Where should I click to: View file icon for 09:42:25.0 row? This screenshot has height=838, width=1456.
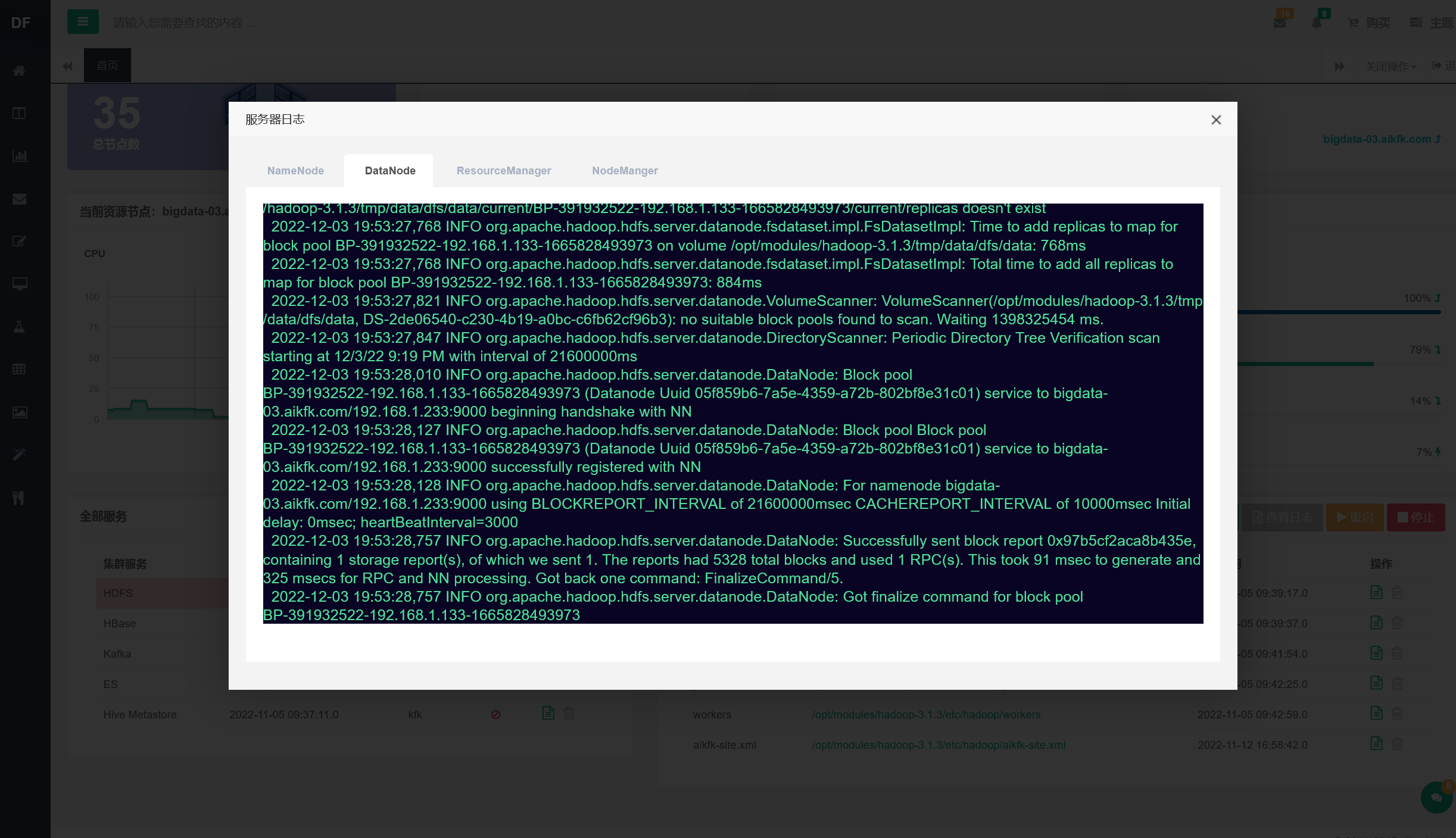(1376, 683)
